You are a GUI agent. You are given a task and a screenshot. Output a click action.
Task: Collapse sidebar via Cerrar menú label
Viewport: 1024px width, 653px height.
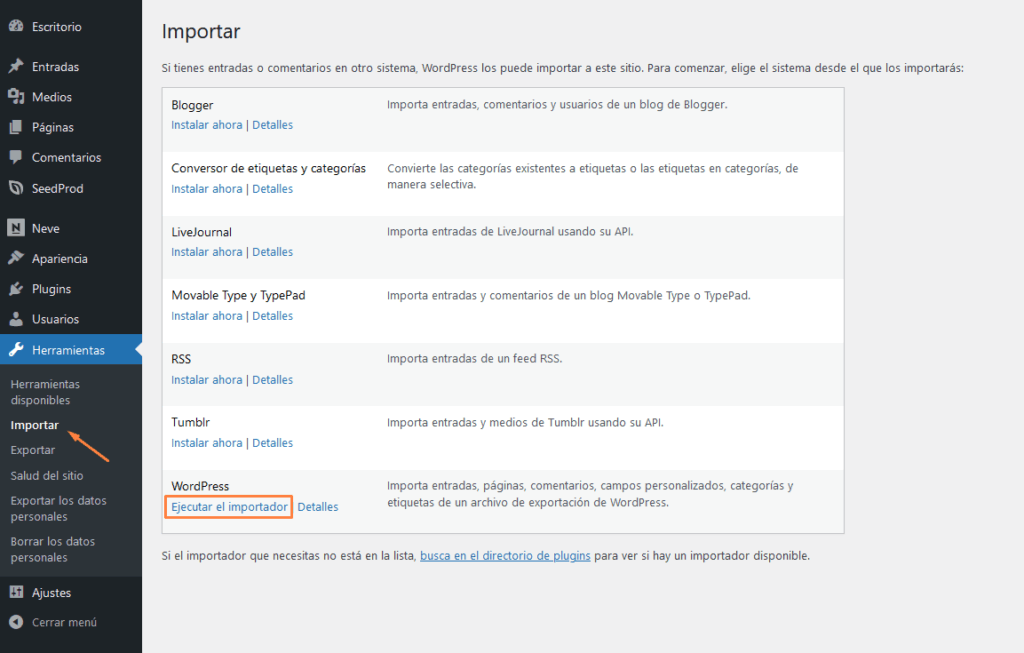point(65,622)
